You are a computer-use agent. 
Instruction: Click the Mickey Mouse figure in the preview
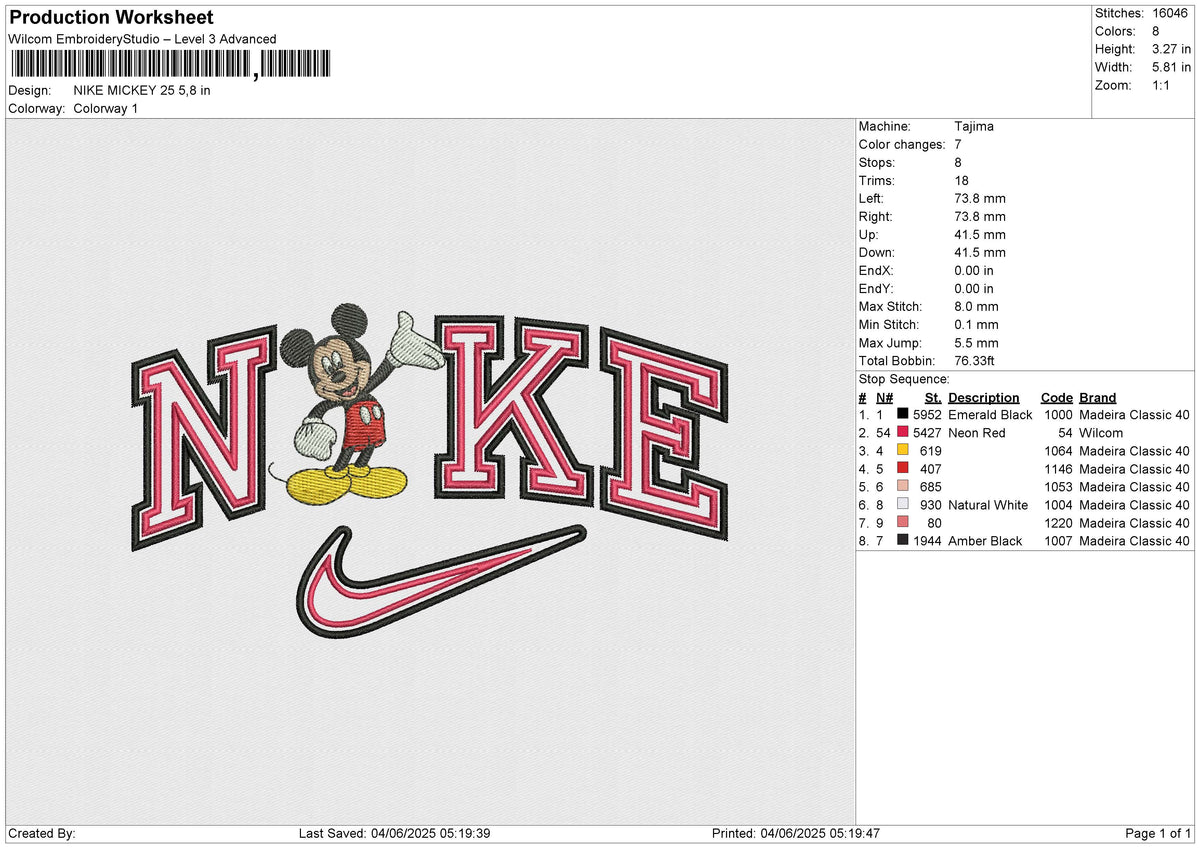tap(348, 403)
